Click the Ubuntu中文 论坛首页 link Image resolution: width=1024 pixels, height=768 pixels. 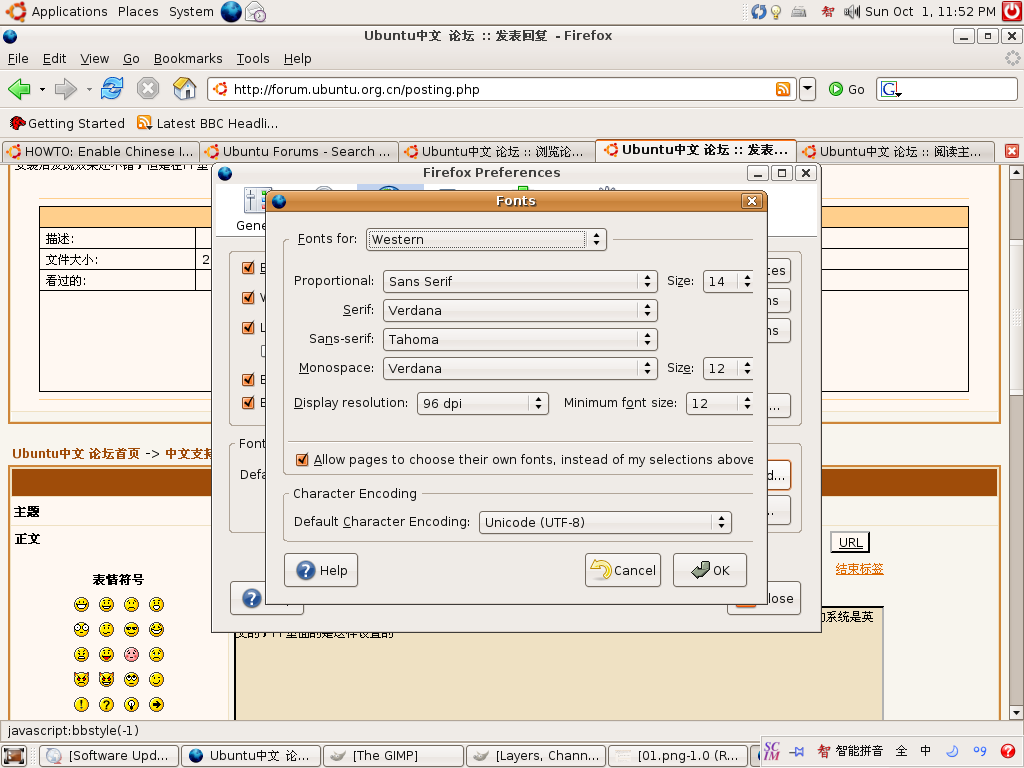coord(76,453)
